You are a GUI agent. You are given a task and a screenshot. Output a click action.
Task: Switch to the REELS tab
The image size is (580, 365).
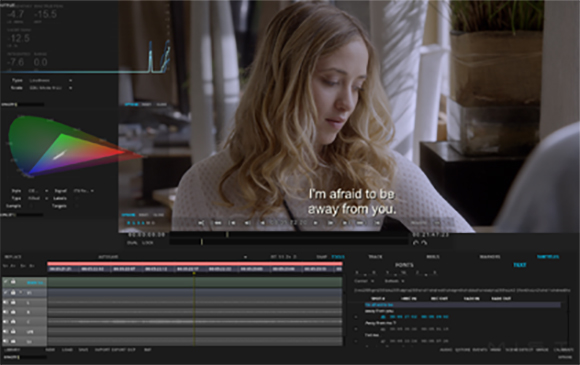tap(433, 256)
